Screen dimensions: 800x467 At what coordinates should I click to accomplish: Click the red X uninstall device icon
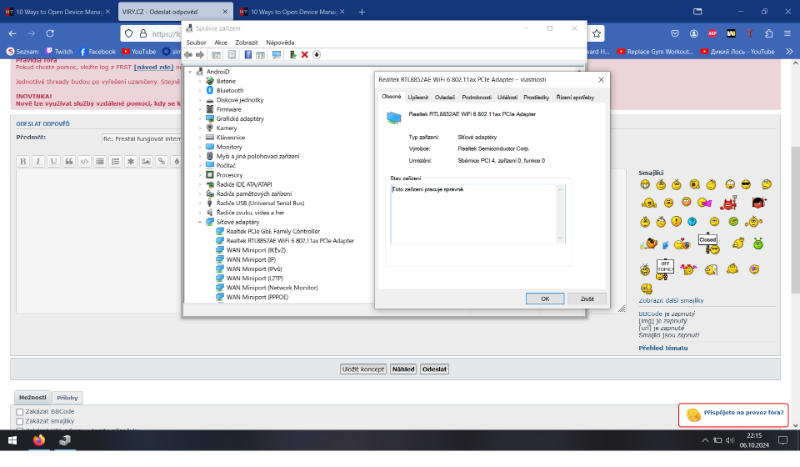pos(305,55)
